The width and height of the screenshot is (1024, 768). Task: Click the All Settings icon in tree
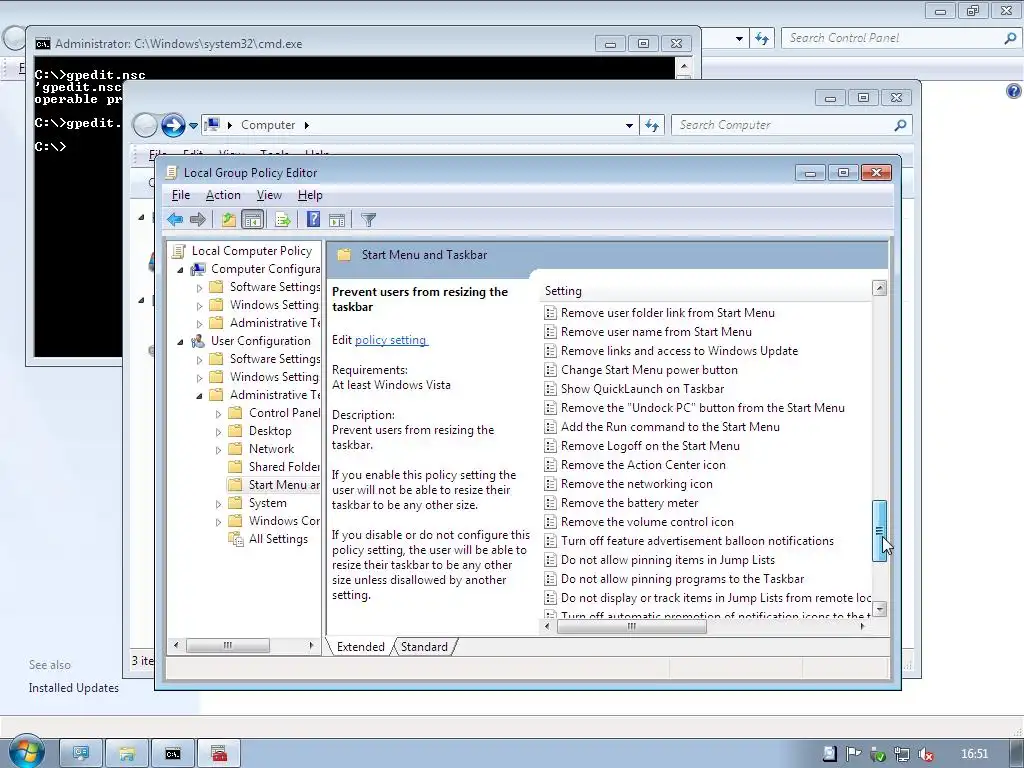tap(235, 539)
